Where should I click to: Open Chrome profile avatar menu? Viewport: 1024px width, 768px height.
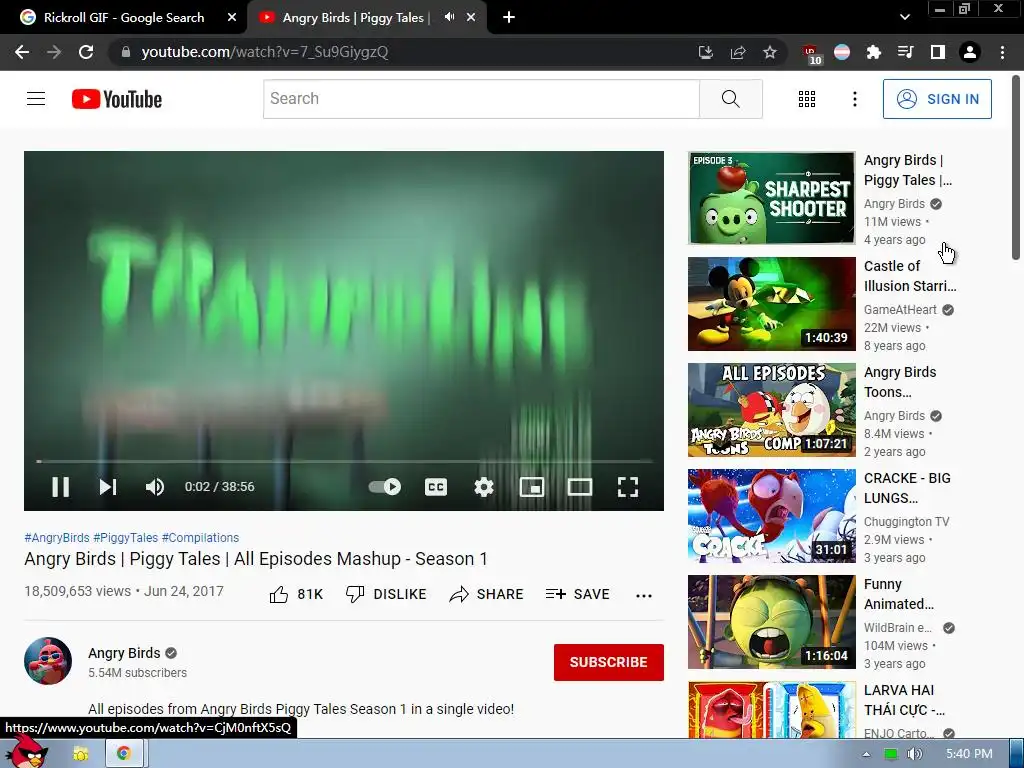[x=970, y=52]
